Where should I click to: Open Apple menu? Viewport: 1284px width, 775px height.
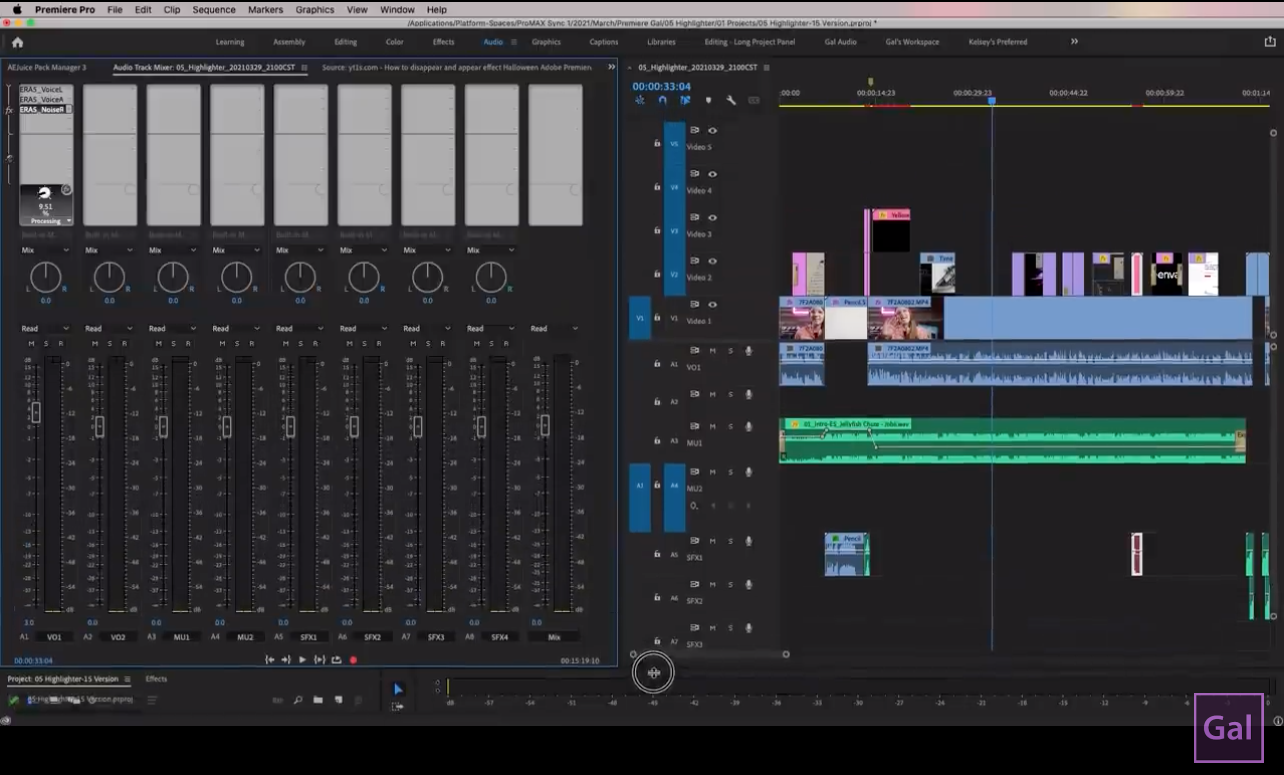coord(17,9)
